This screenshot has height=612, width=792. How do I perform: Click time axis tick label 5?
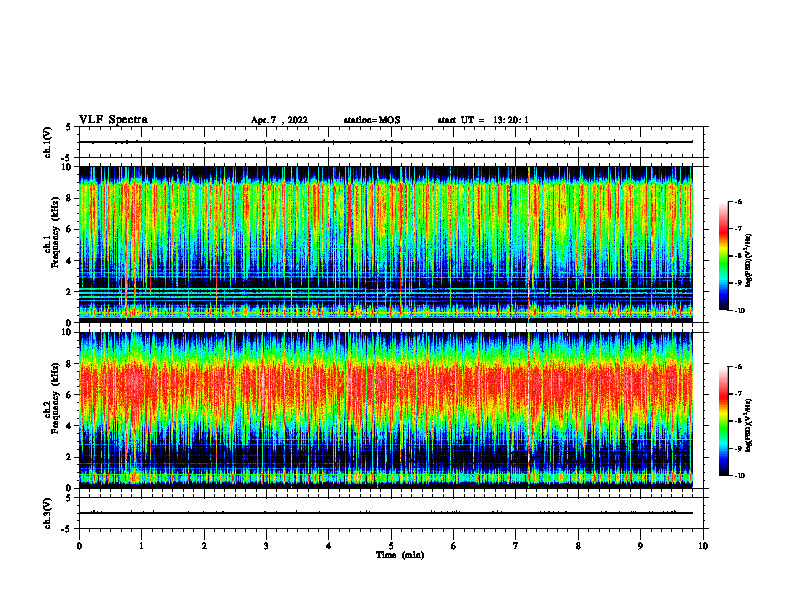(x=391, y=546)
